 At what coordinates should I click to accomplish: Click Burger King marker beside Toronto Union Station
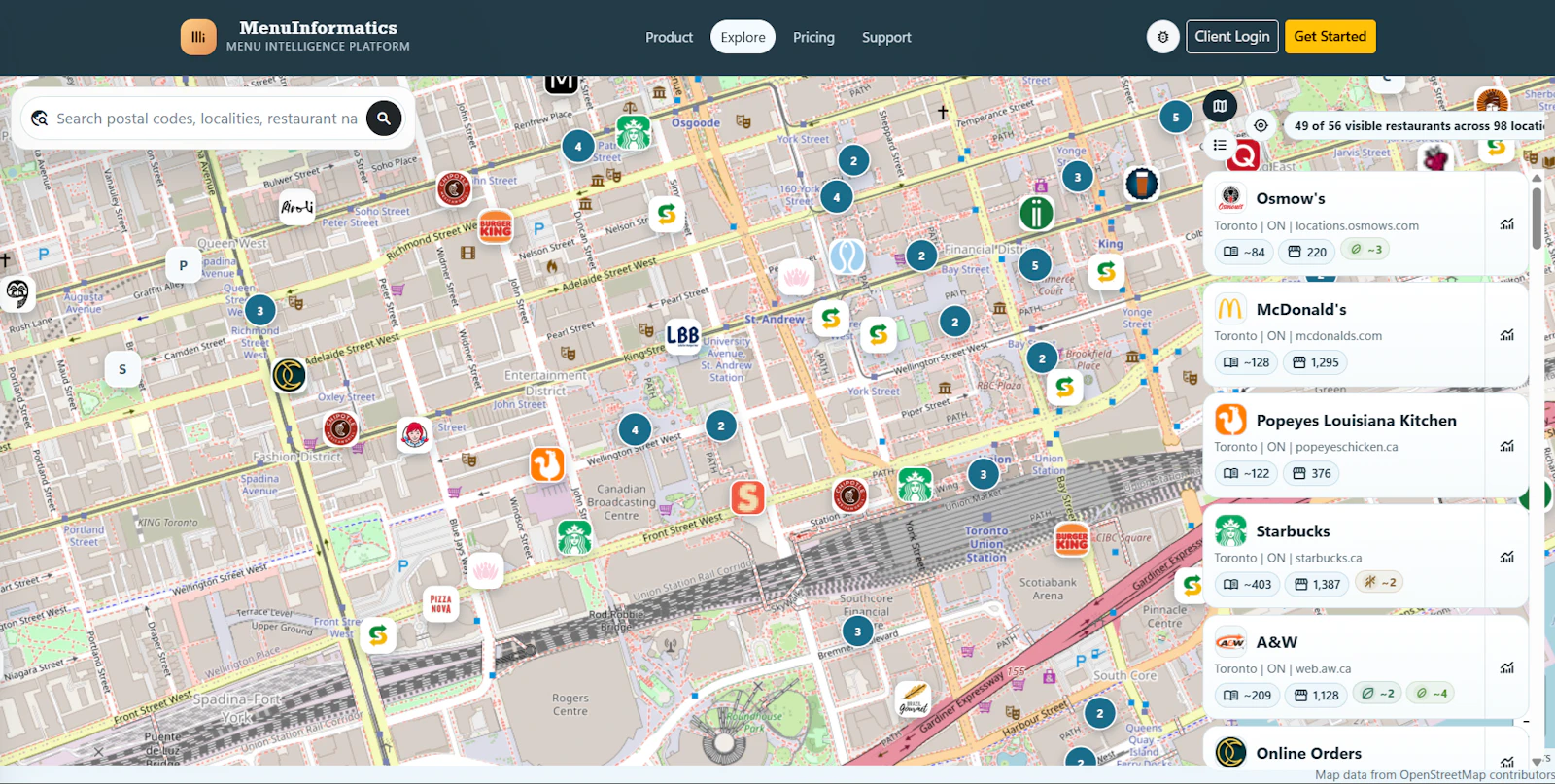1072,539
